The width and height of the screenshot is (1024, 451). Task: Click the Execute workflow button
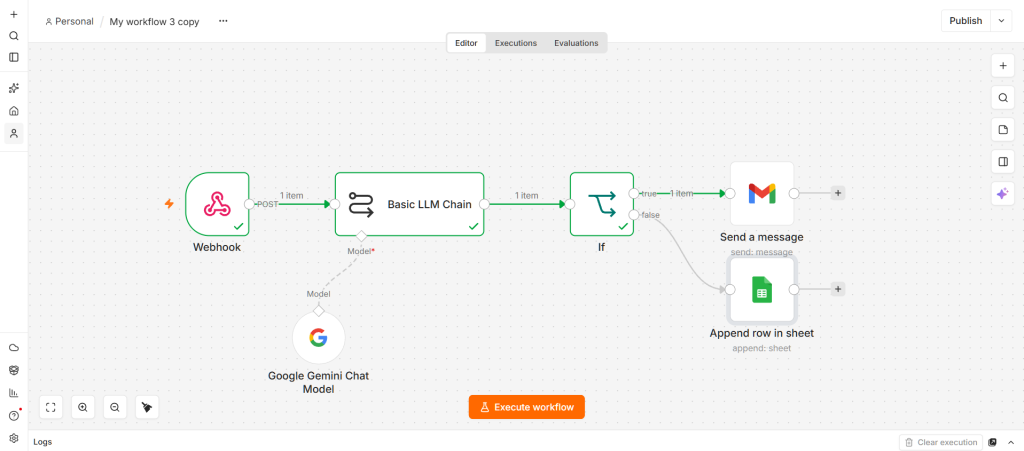point(526,407)
